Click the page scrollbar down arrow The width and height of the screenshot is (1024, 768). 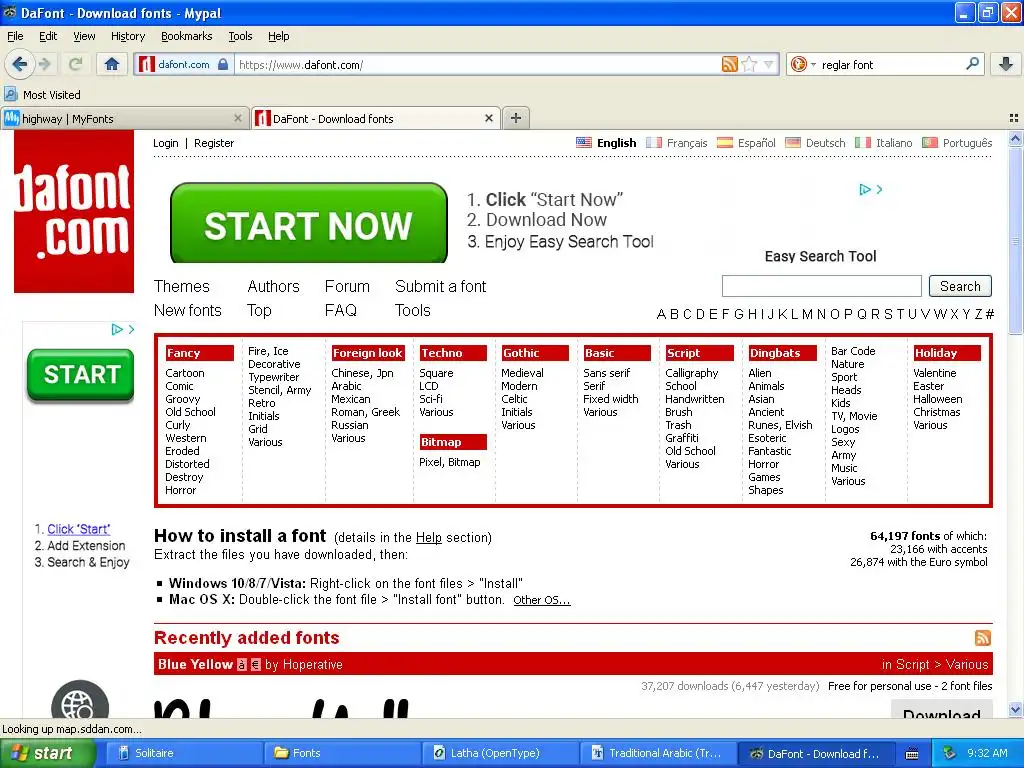[x=1015, y=710]
